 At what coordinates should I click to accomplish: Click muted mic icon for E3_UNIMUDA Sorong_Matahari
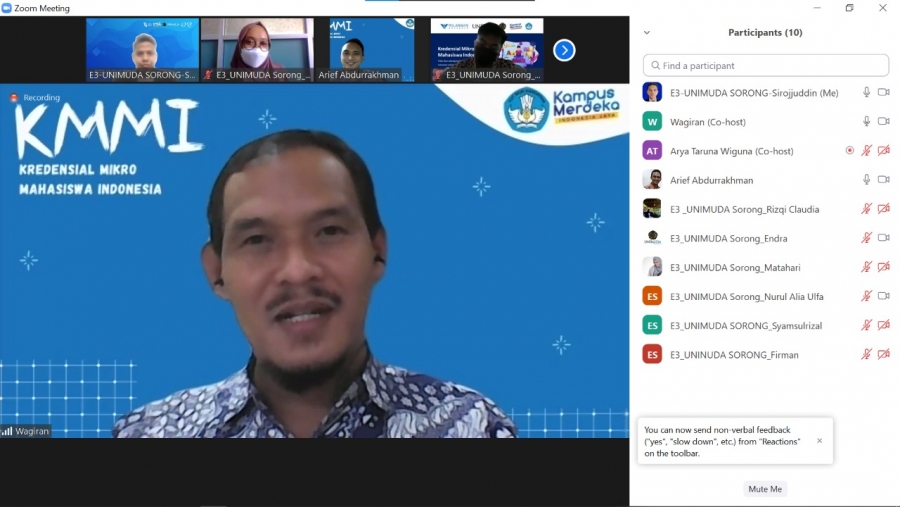pos(866,267)
